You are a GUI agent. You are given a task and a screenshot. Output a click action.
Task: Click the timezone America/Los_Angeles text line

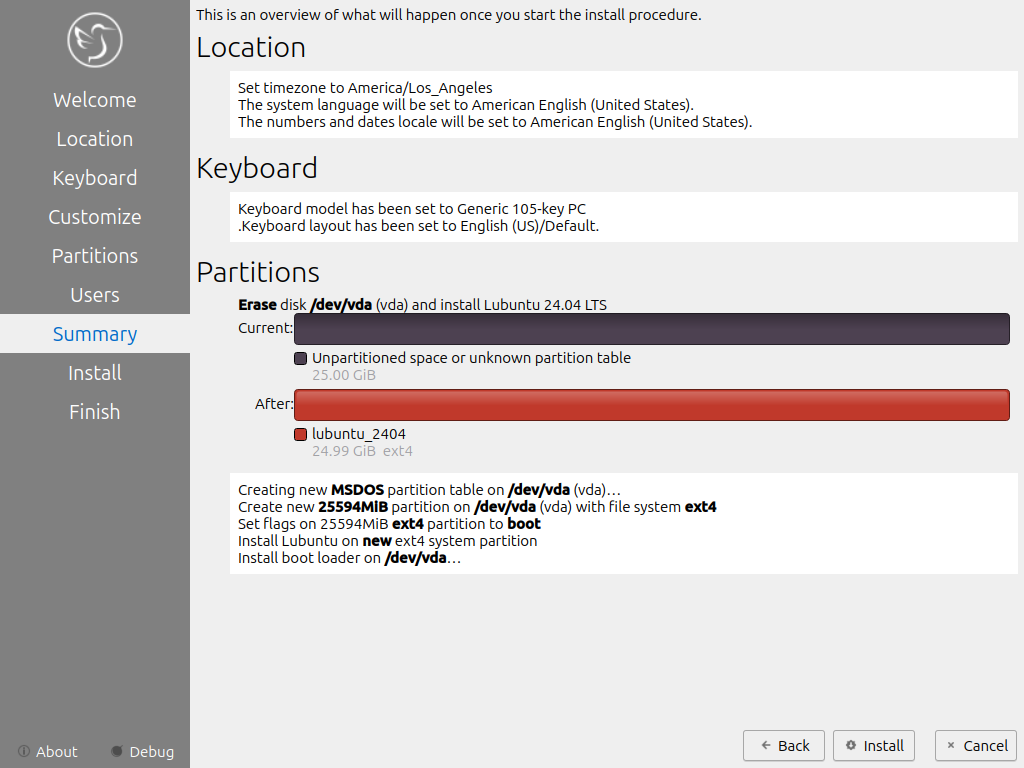(365, 88)
